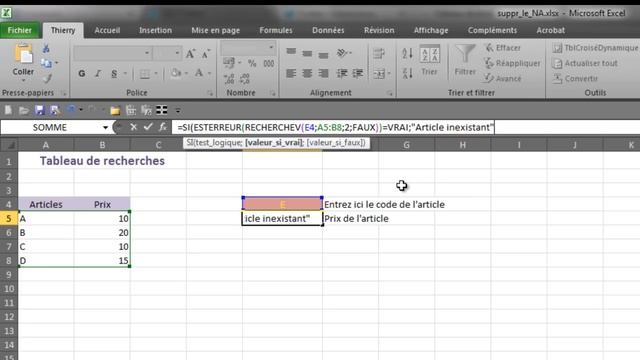
Task: Click the merge and center icon
Action: click(x=379, y=74)
